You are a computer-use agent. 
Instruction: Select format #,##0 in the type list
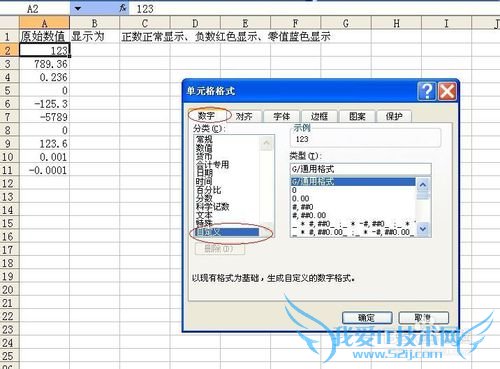coord(353,207)
